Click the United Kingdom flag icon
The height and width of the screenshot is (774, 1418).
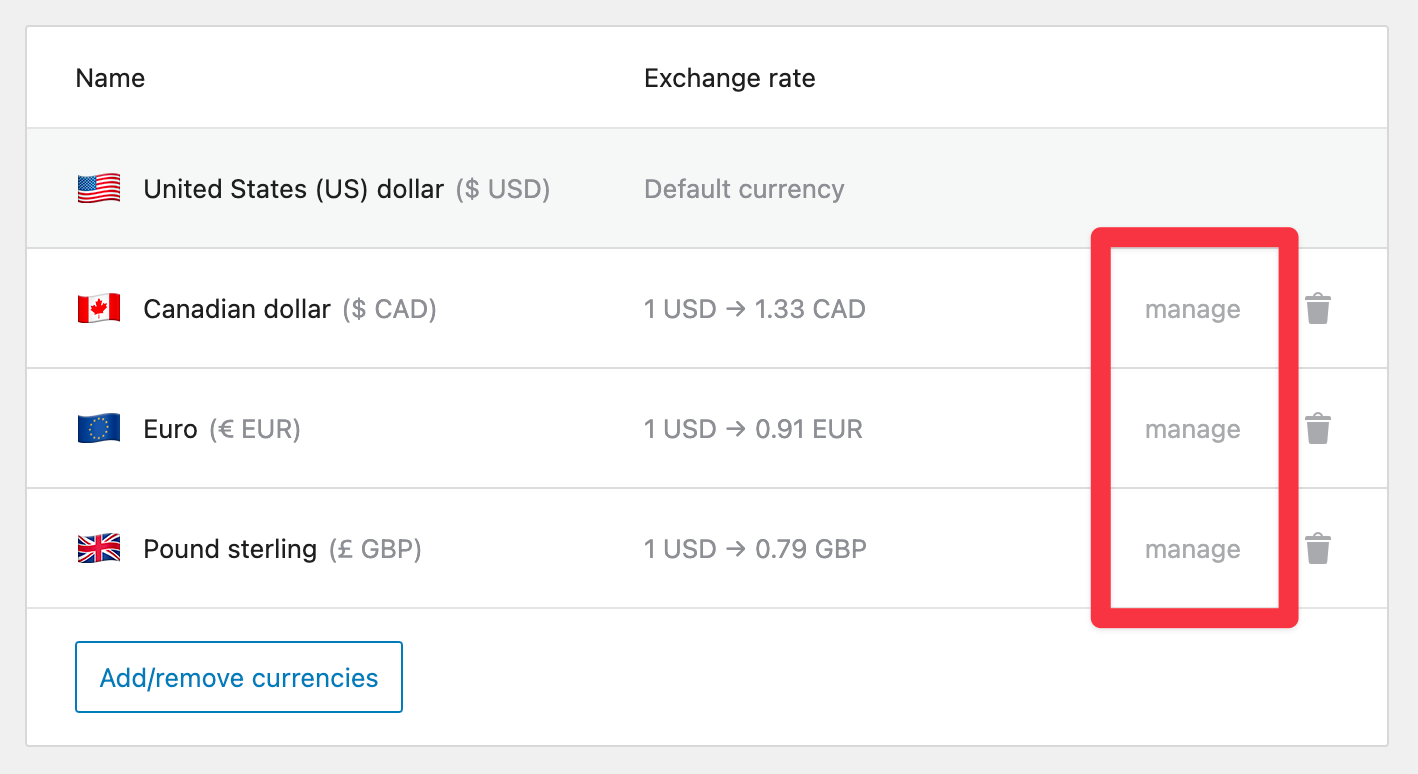pyautogui.click(x=97, y=548)
